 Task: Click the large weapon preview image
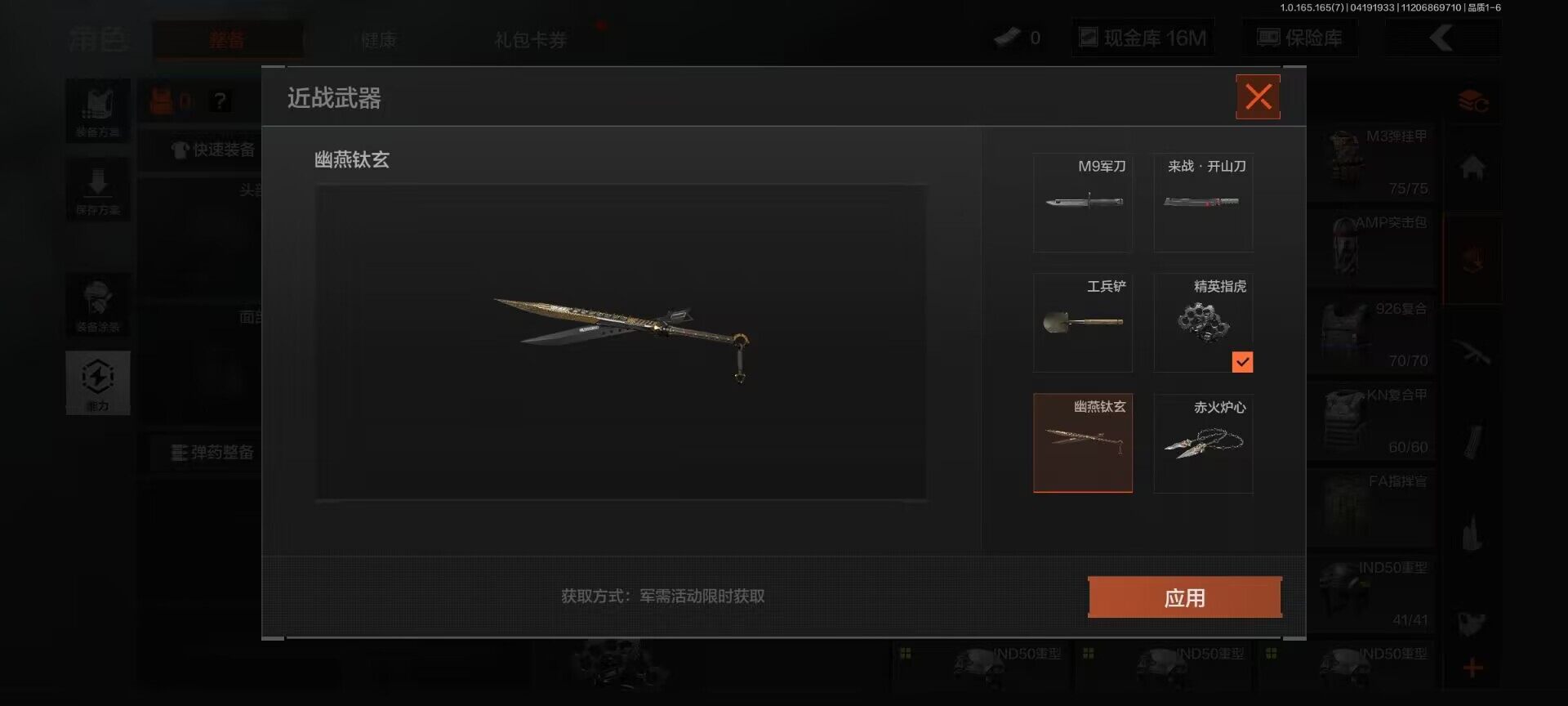621,342
